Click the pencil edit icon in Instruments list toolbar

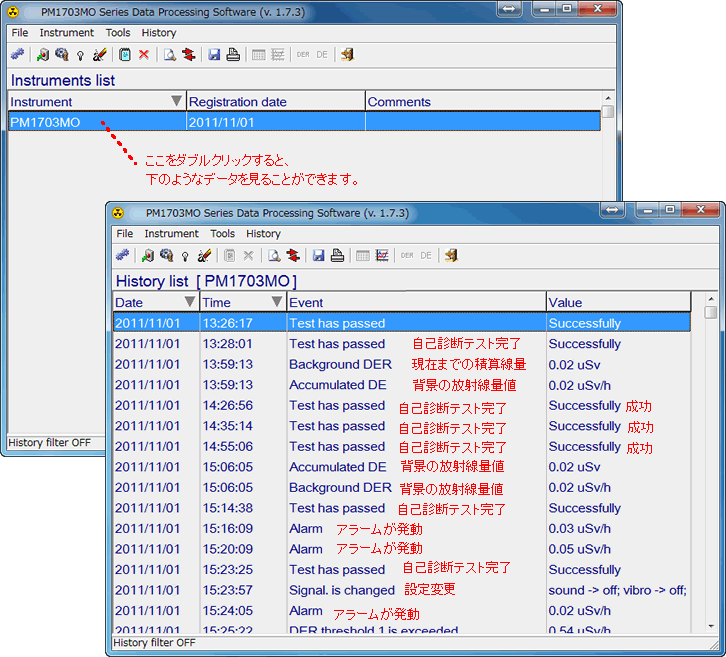coord(100,55)
